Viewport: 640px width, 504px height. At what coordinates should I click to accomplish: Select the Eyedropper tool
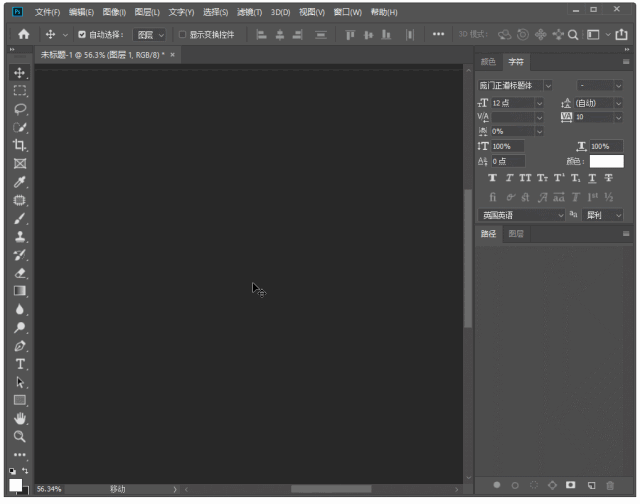pyautogui.click(x=19, y=182)
